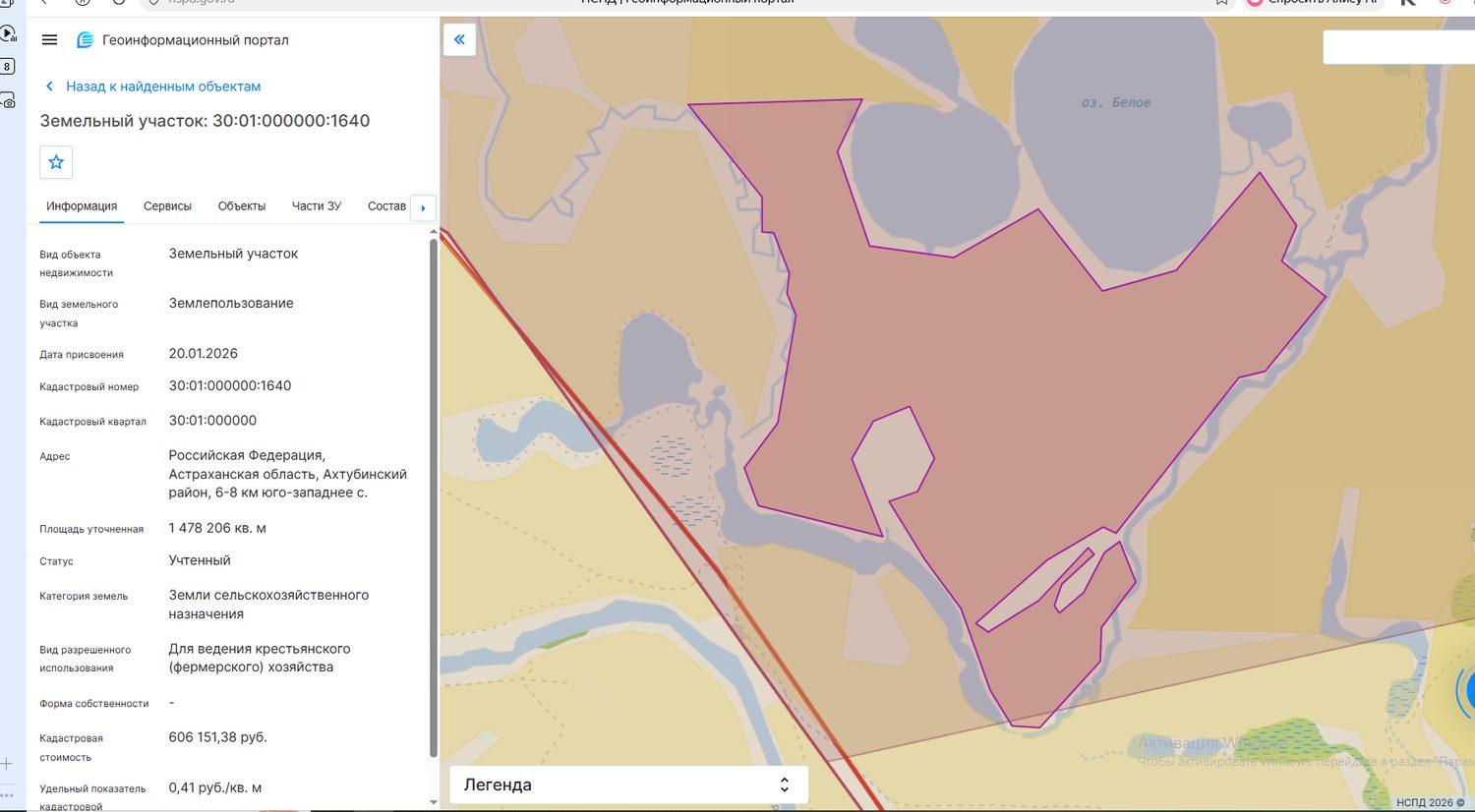Click back arrow to found objects
This screenshot has height=812, width=1475.
pyautogui.click(x=49, y=87)
